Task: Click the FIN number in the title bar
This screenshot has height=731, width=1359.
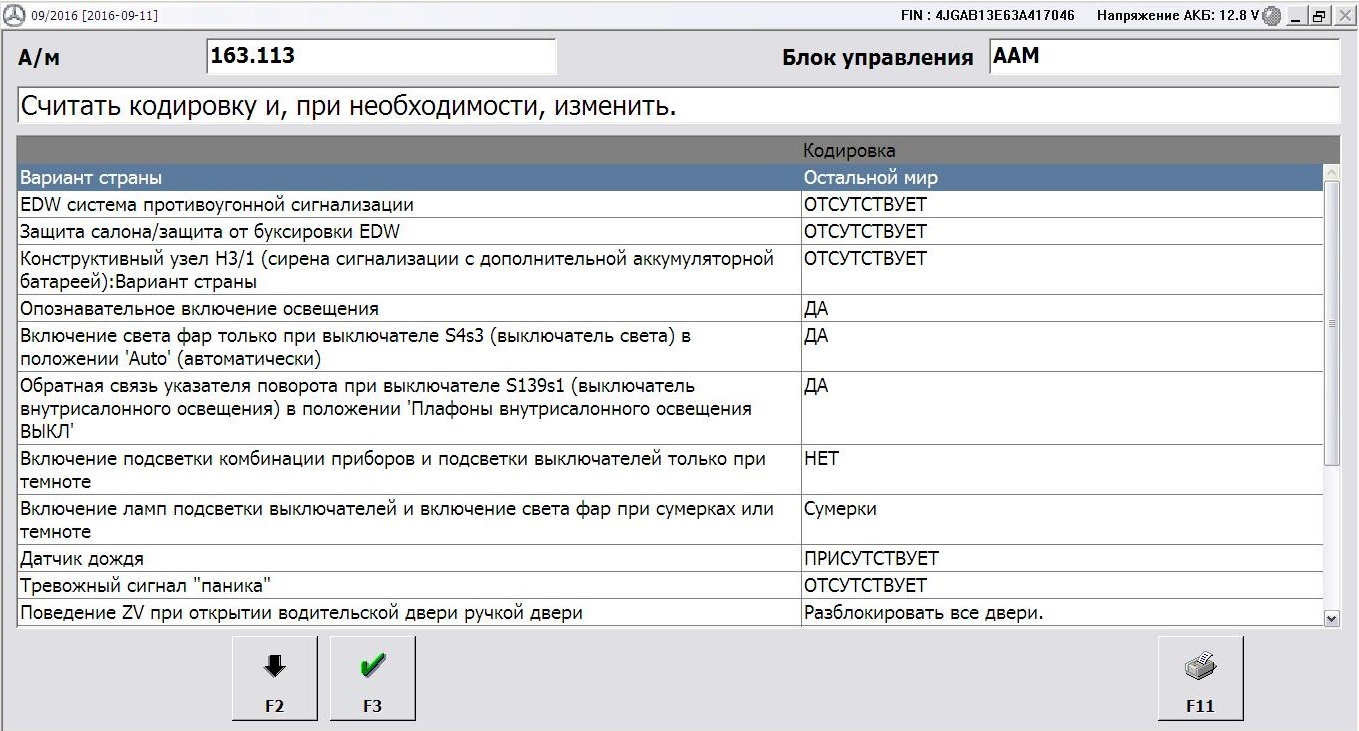Action: pyautogui.click(x=987, y=16)
